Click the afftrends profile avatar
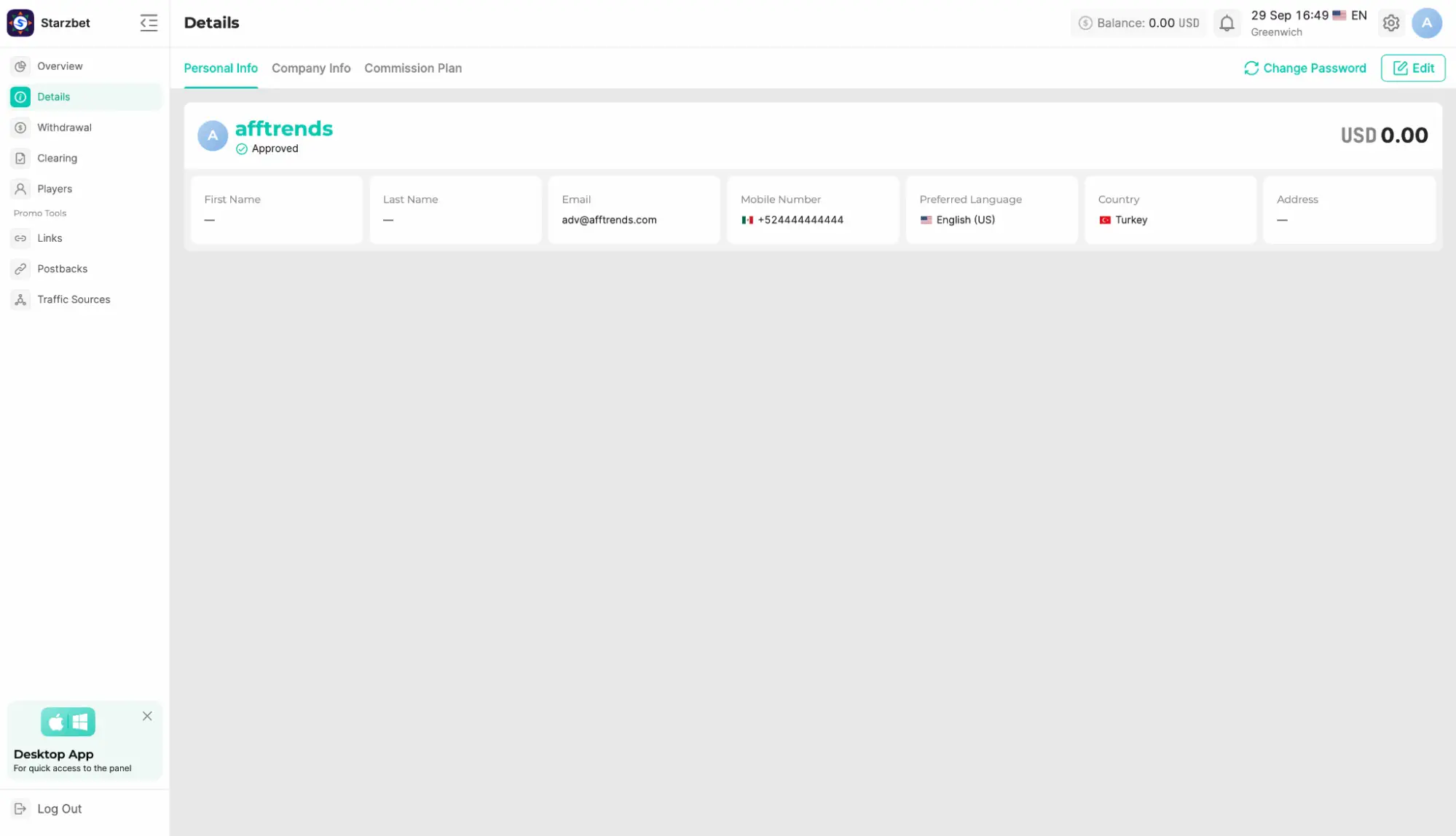The image size is (1456, 836). click(213, 135)
